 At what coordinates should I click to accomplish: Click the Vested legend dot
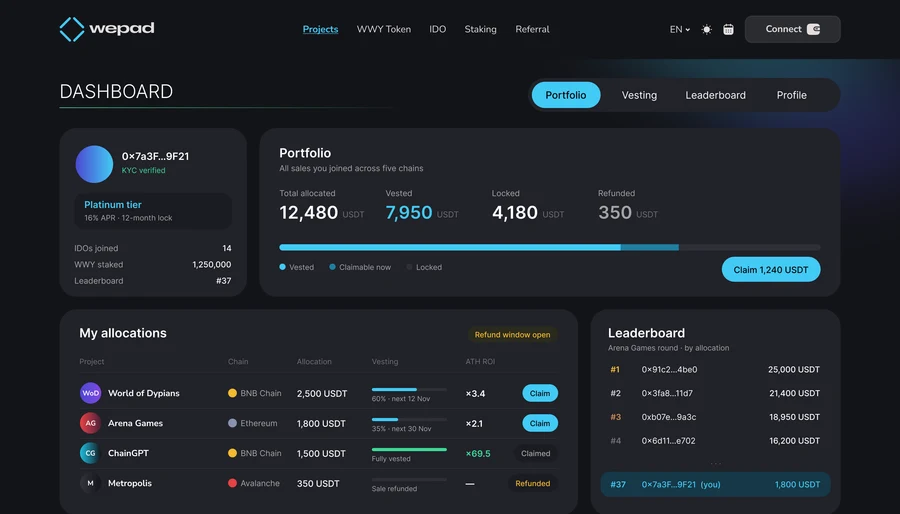(x=282, y=267)
